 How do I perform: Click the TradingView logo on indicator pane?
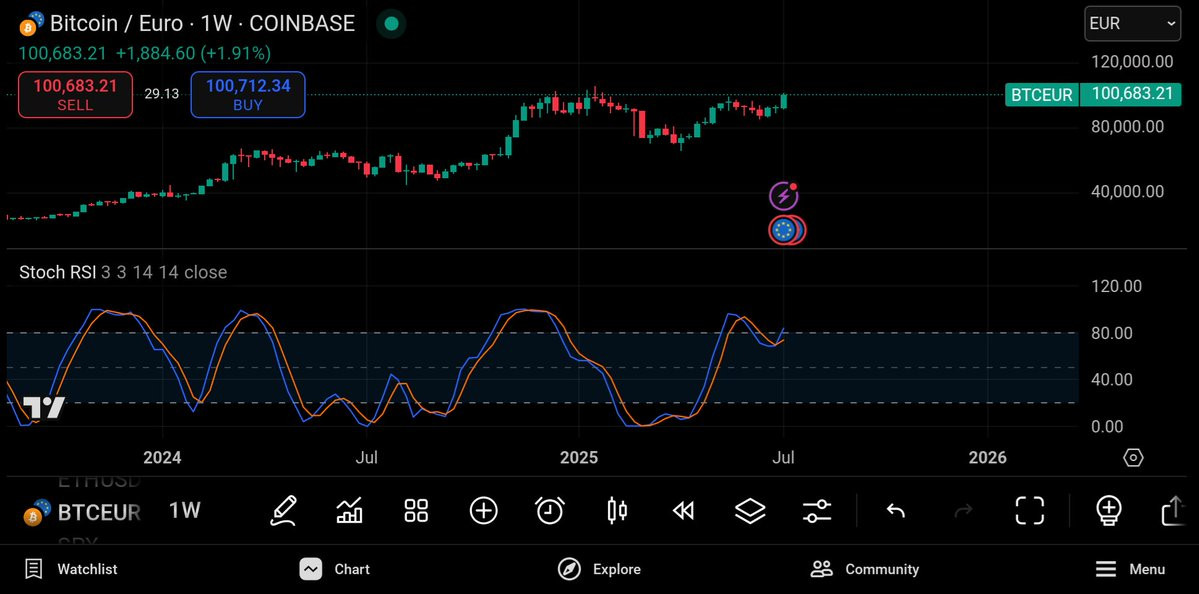click(x=43, y=407)
